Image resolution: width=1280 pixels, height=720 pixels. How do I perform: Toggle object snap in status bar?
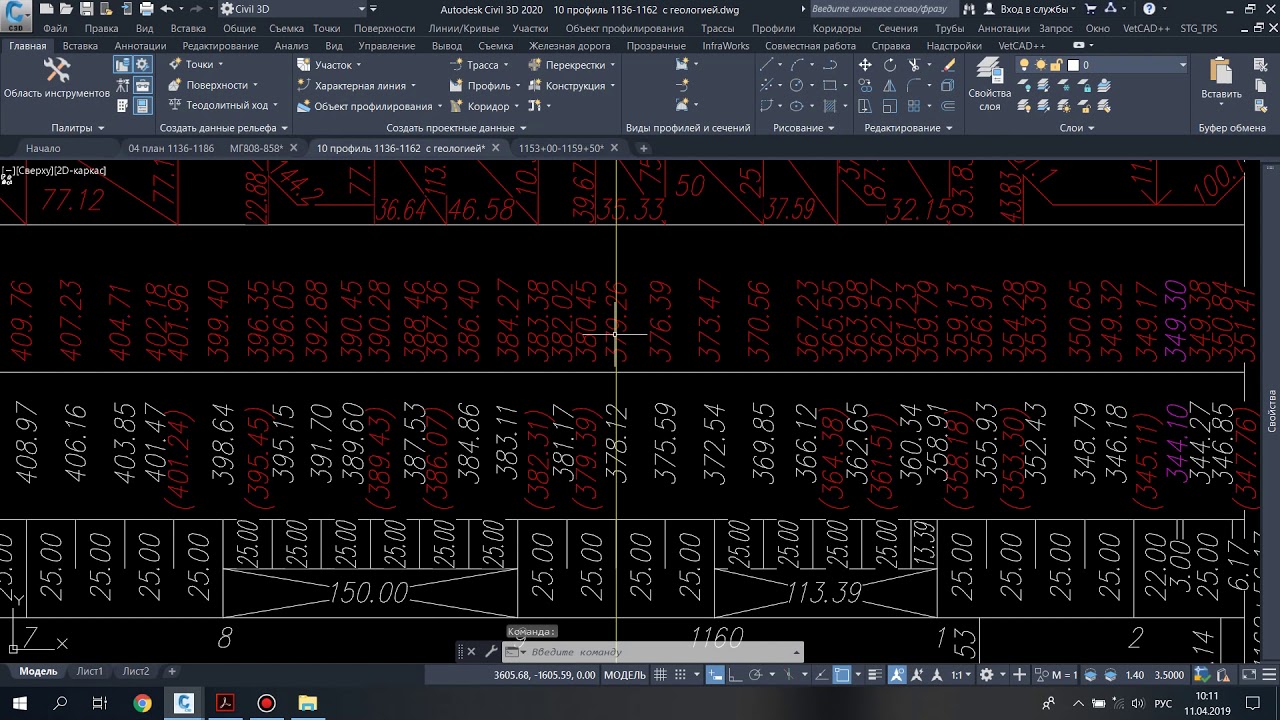842,675
